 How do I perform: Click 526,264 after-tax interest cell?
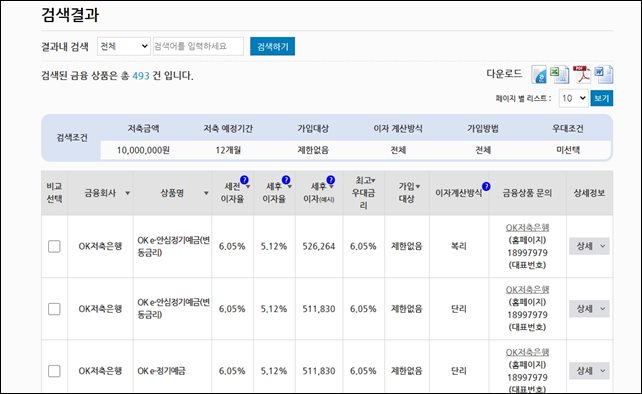[x=319, y=246]
